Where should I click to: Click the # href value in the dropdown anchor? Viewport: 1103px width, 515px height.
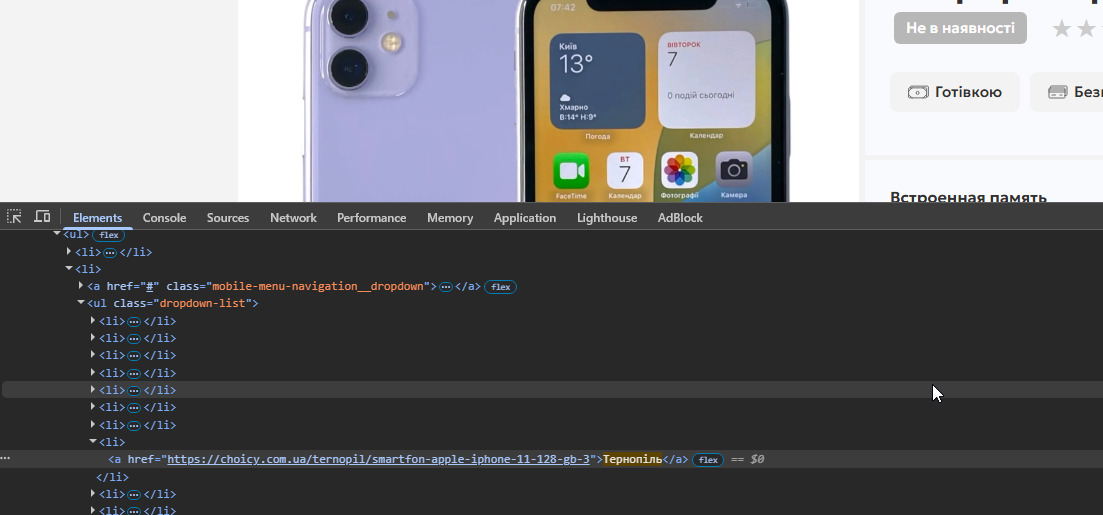pos(149,286)
